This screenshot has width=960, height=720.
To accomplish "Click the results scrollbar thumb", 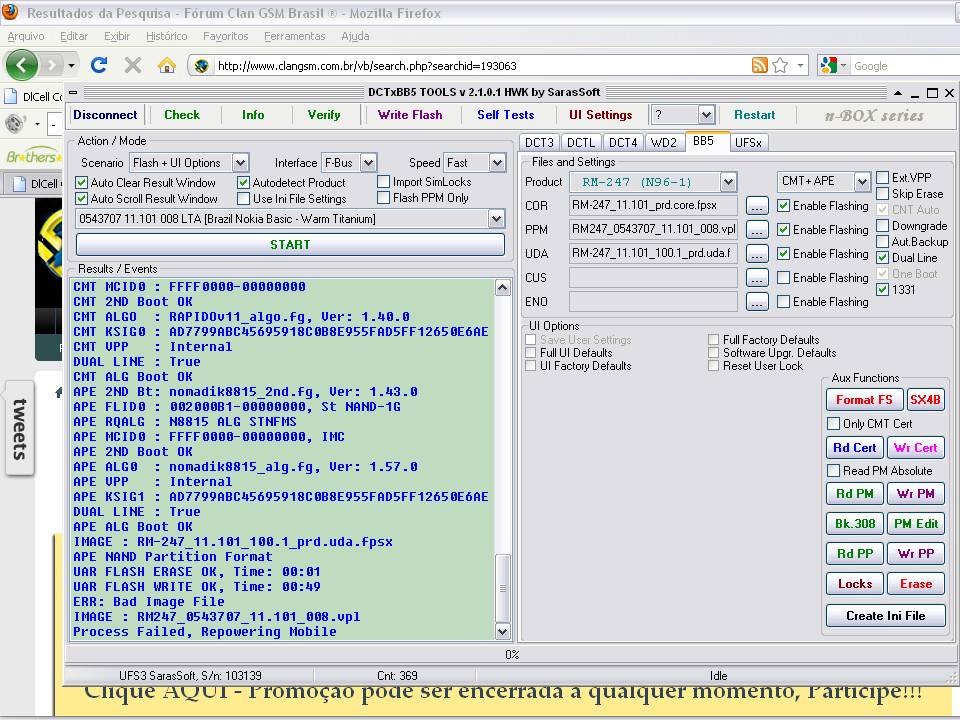I will point(503,588).
